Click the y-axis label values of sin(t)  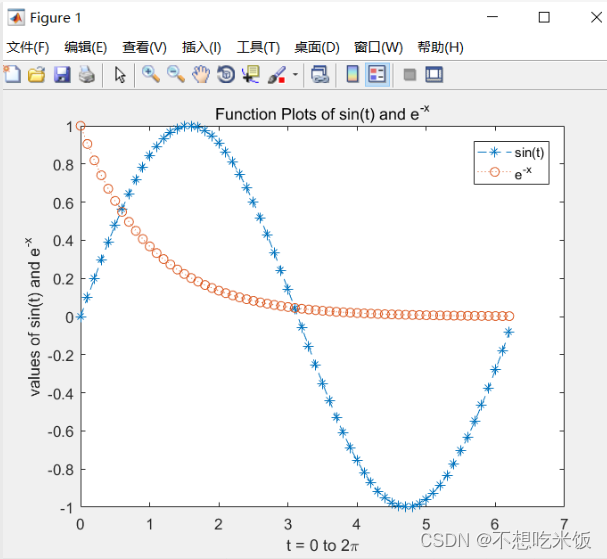(x=34, y=317)
